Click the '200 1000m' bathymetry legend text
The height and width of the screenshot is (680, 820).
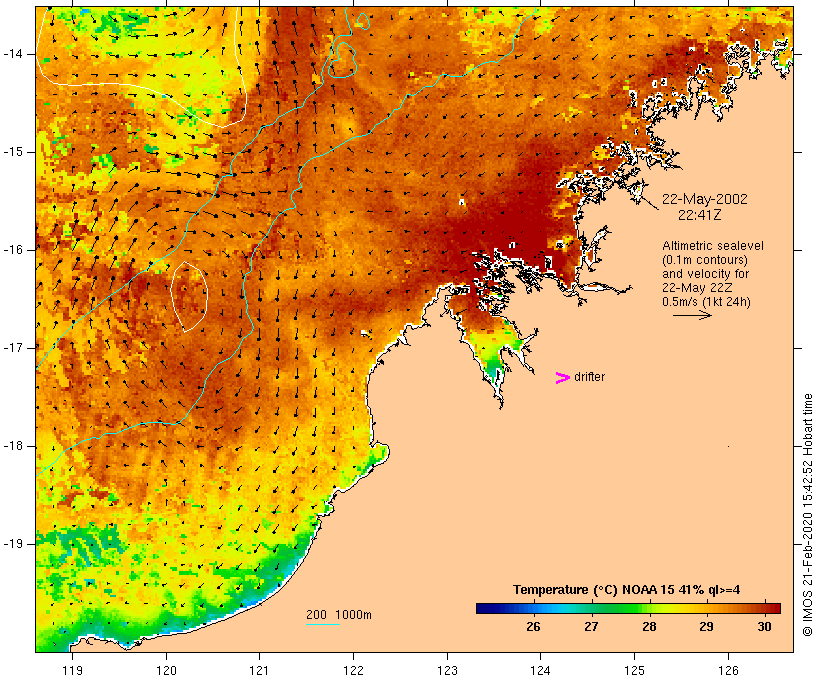tap(339, 615)
